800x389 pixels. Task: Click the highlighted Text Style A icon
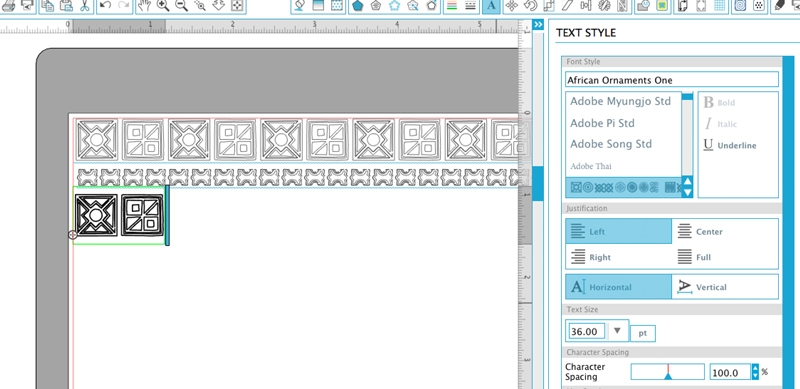pyautogui.click(x=491, y=6)
